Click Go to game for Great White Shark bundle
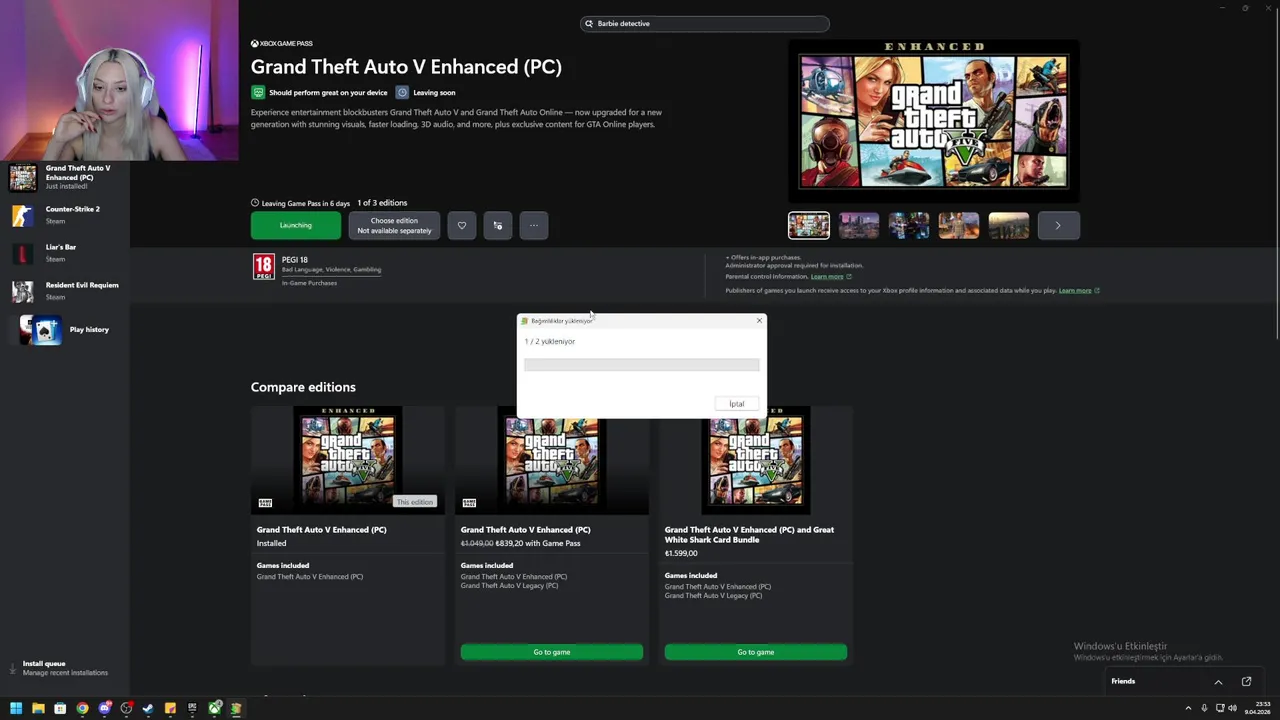This screenshot has height=720, width=1280. (x=756, y=652)
